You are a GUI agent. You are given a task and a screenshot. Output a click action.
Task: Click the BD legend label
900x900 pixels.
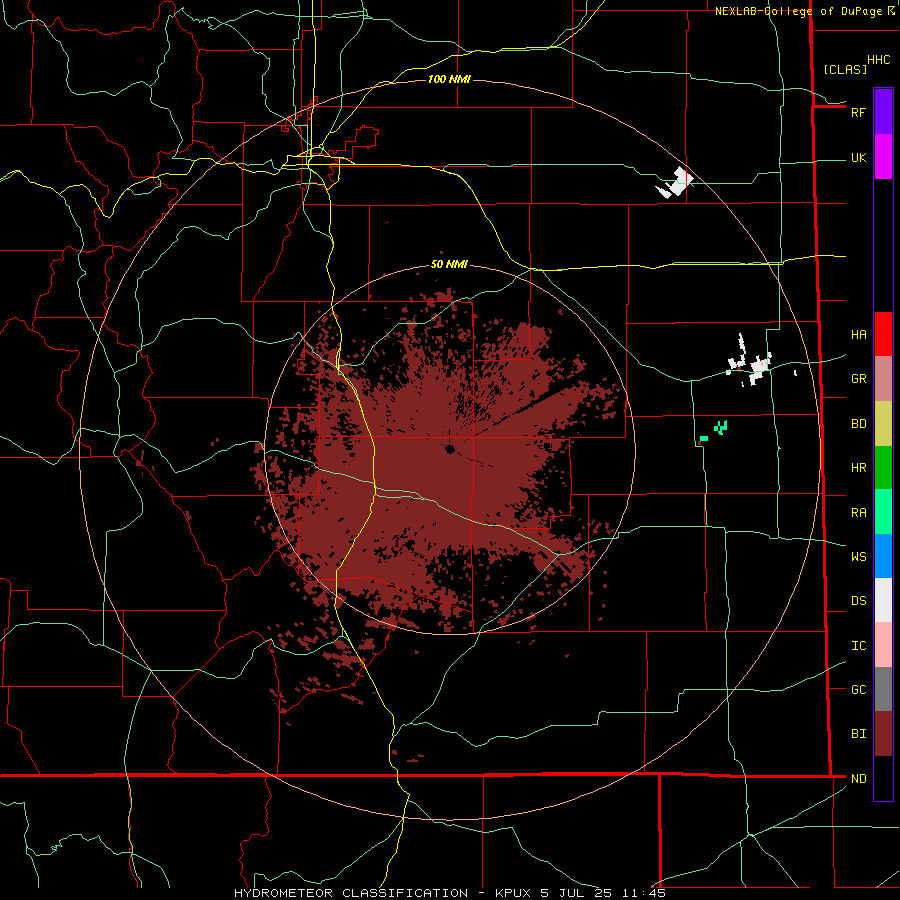[x=858, y=424]
